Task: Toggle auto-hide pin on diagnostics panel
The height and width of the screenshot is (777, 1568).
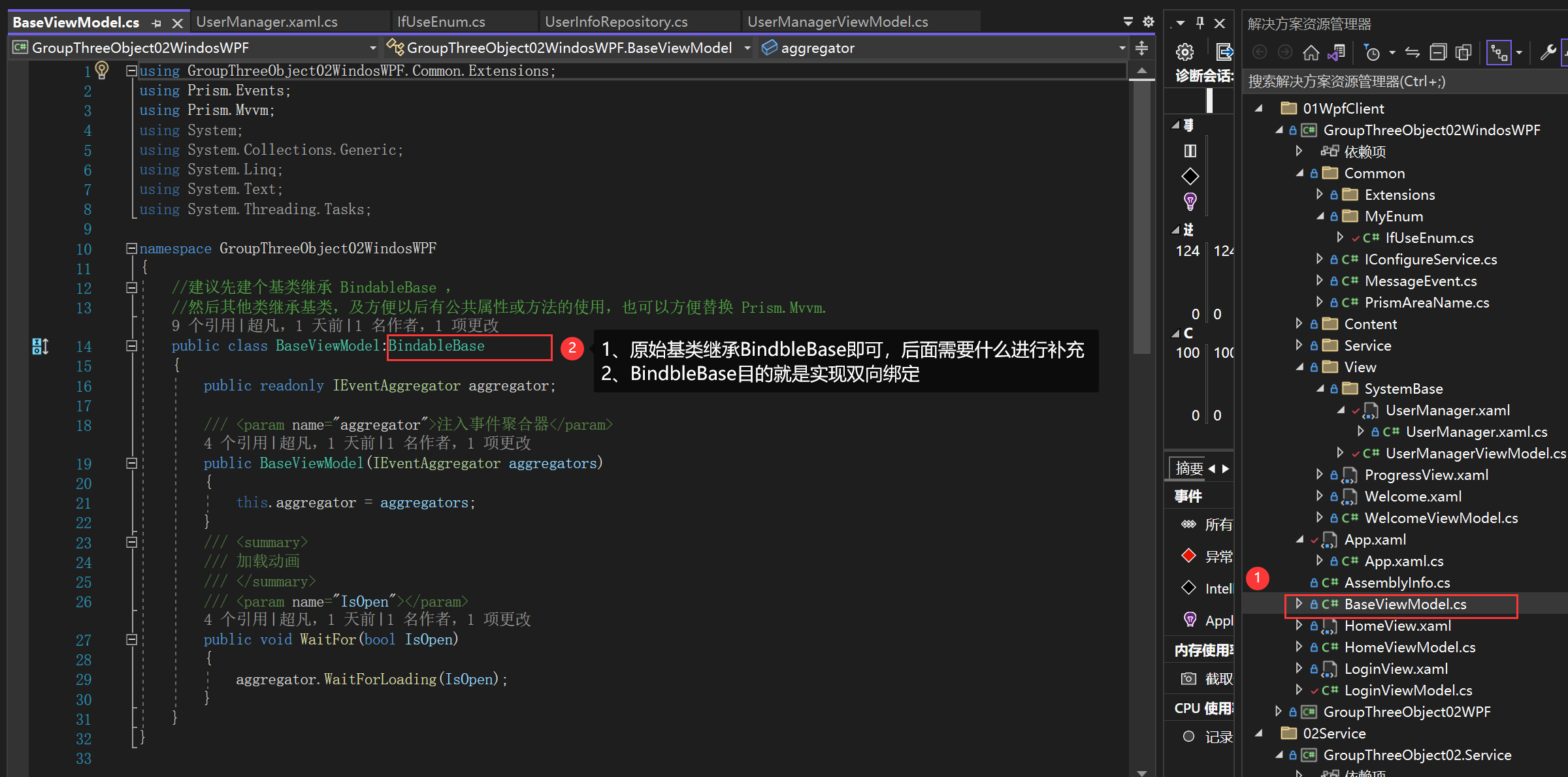Action: coord(1200,23)
